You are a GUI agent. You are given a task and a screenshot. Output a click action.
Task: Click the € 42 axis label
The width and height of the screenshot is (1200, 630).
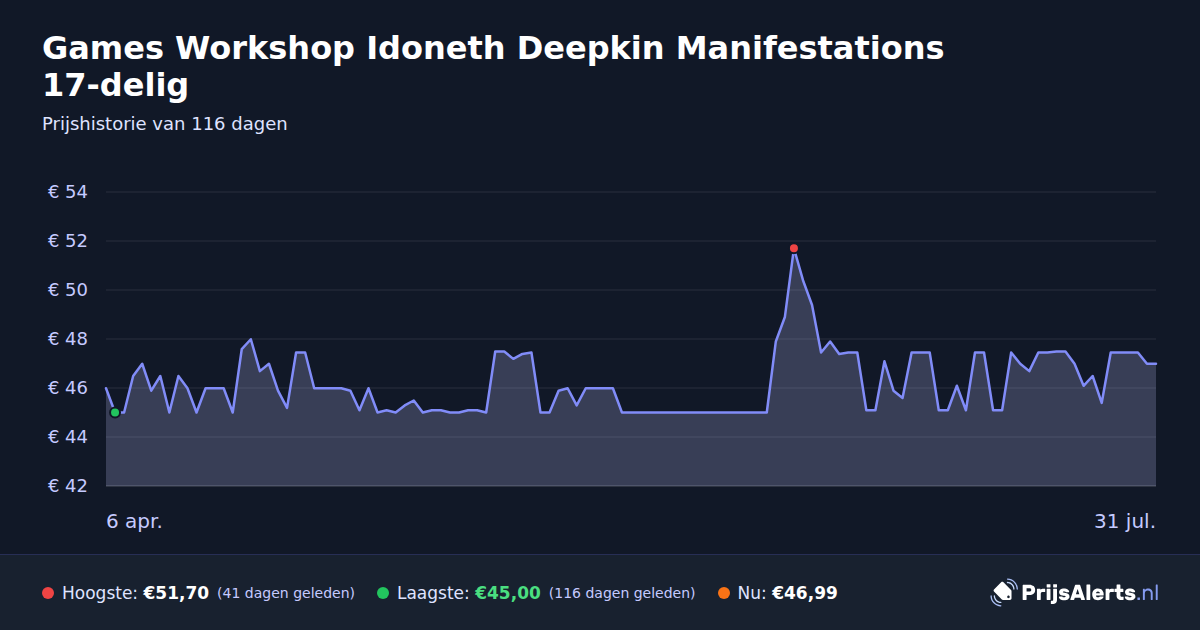(x=68, y=486)
